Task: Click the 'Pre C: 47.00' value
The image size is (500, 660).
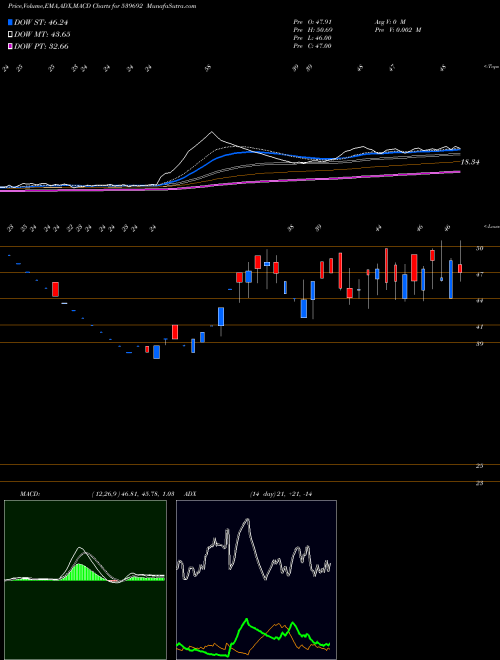Action: (313, 46)
